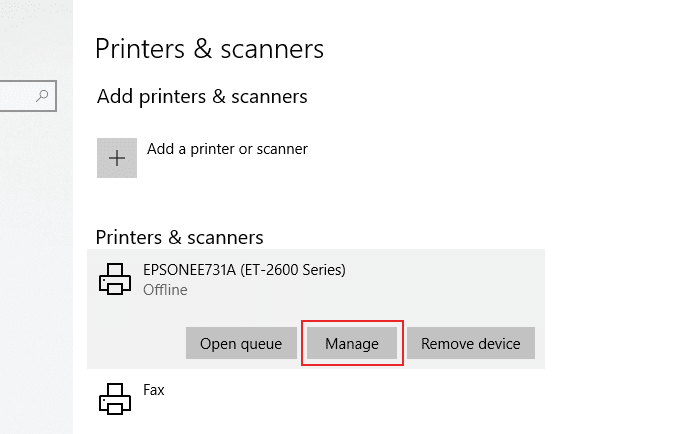Click the magnifier icon in the search box

[42, 96]
